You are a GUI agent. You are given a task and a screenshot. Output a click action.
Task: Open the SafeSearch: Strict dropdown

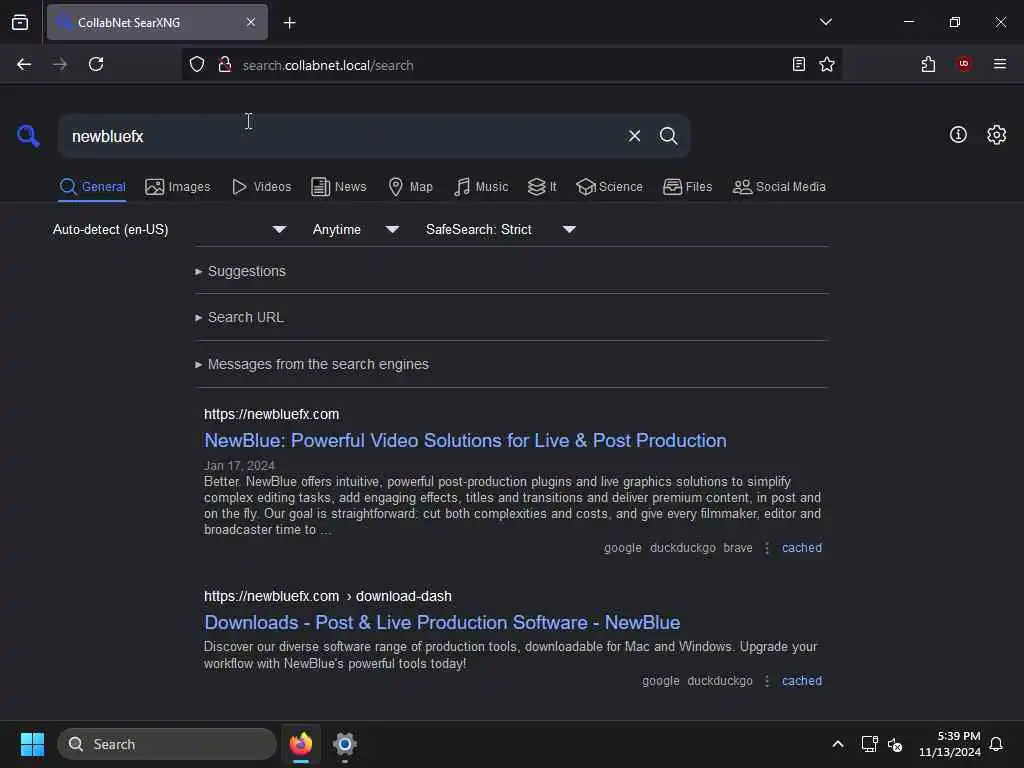pos(501,229)
